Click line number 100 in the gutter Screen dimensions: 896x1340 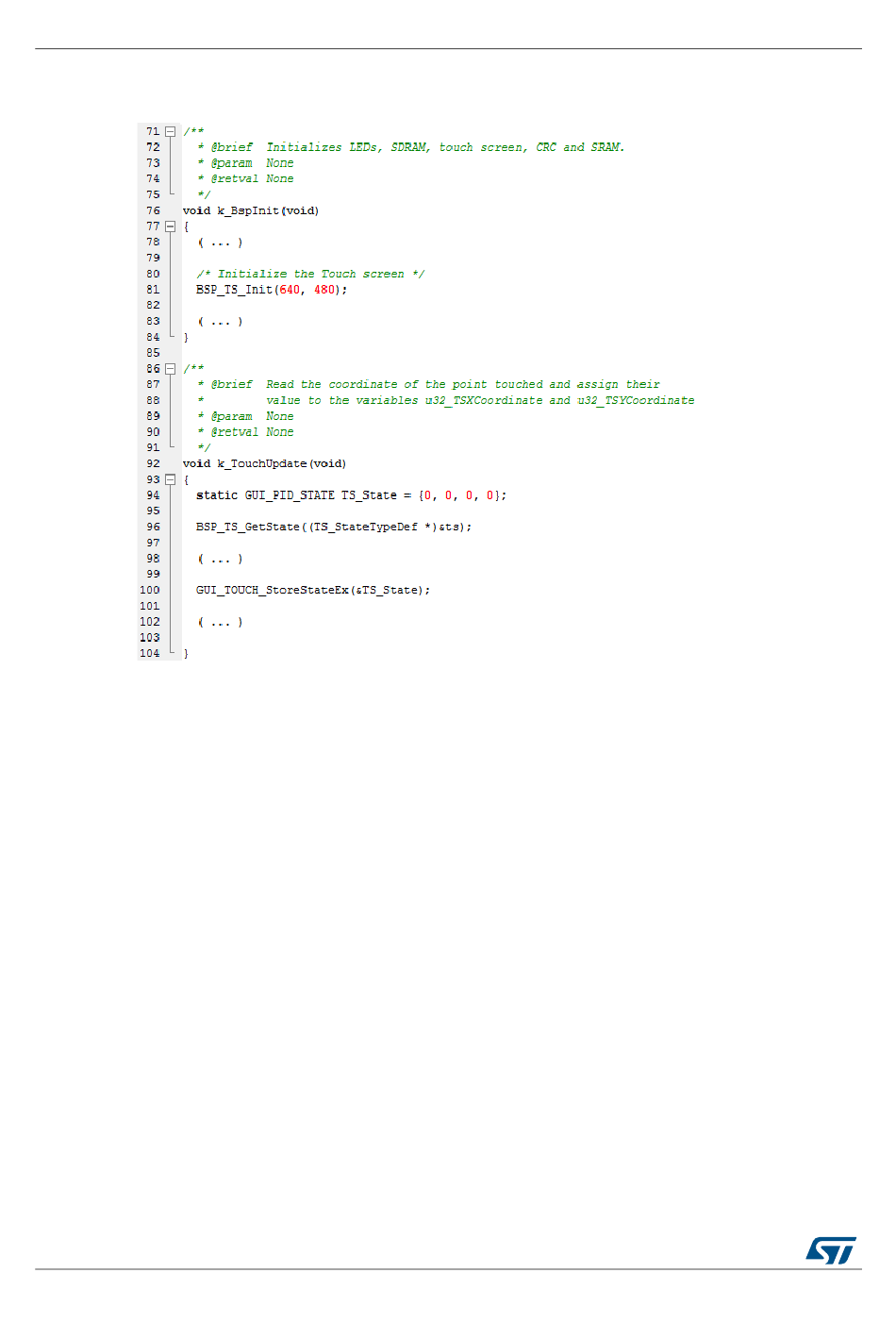(x=150, y=590)
